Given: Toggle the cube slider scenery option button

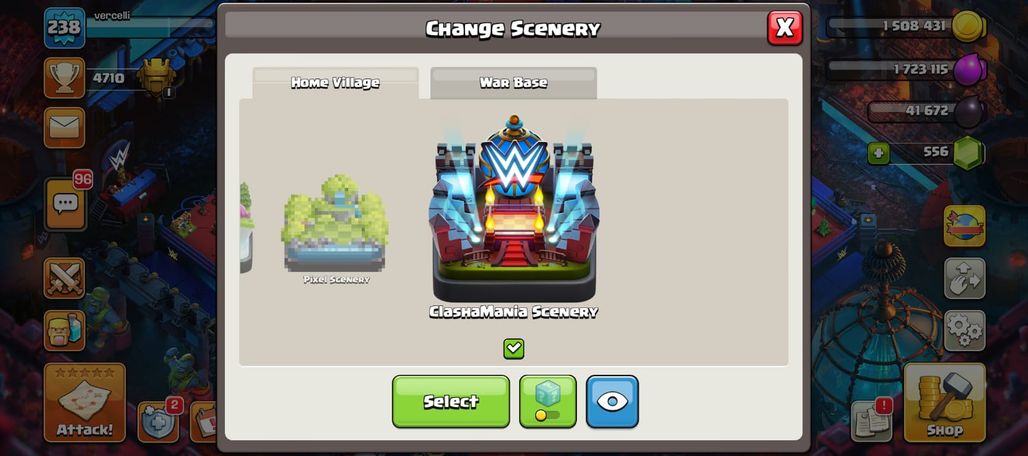Looking at the screenshot, I should (x=547, y=402).
